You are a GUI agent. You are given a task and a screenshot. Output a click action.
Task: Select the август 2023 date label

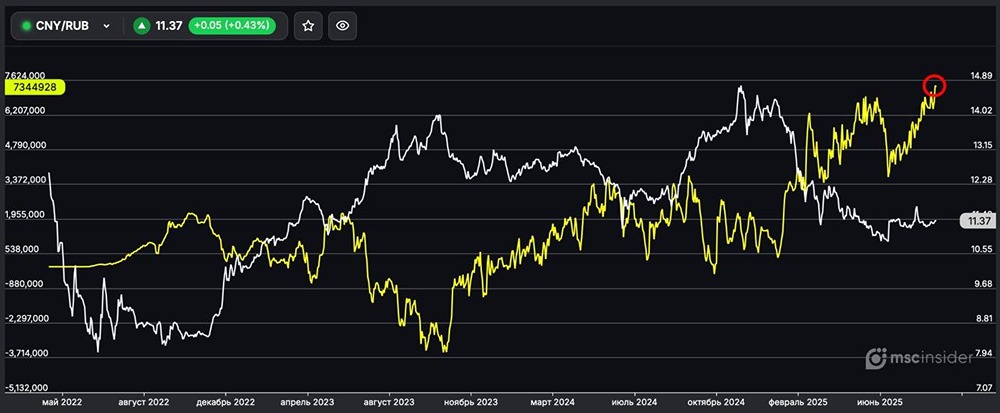(x=390, y=403)
